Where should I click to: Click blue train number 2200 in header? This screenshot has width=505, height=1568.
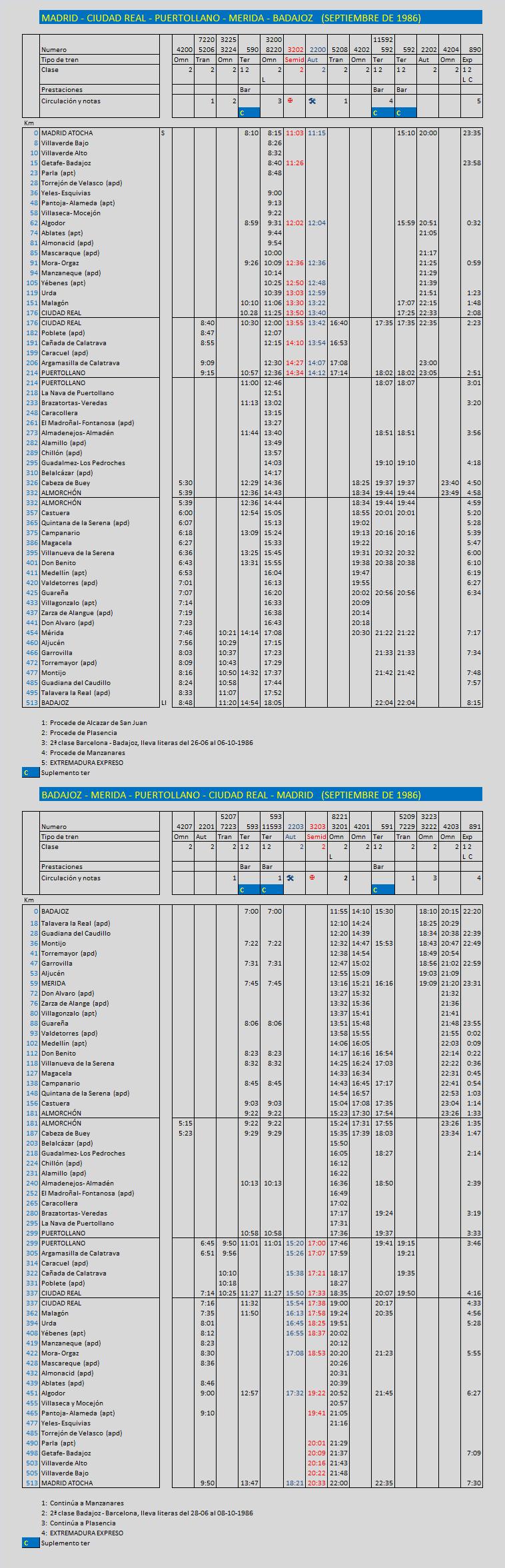[317, 49]
